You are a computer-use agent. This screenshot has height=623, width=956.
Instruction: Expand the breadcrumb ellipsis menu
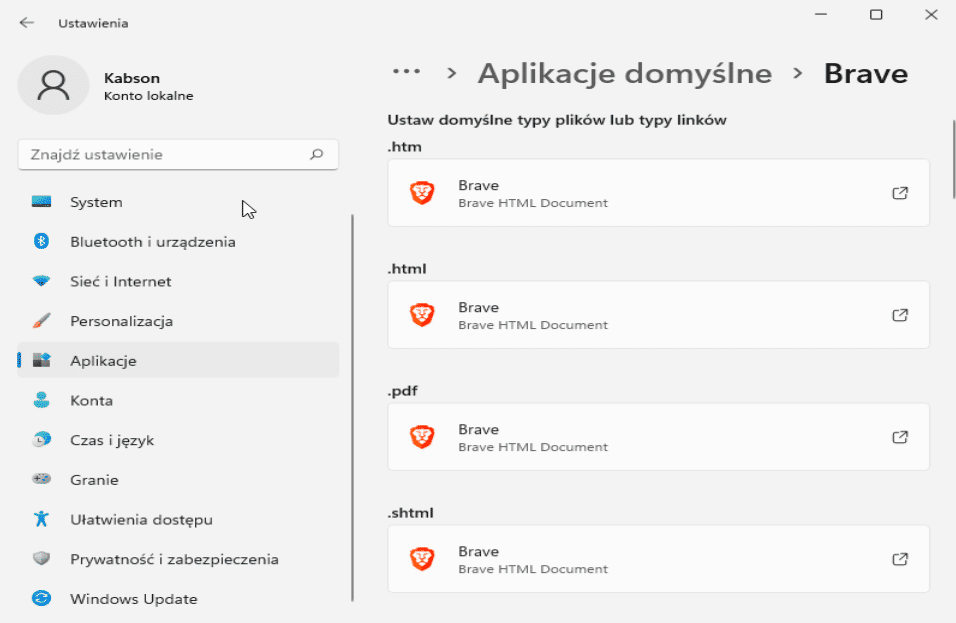click(x=407, y=72)
